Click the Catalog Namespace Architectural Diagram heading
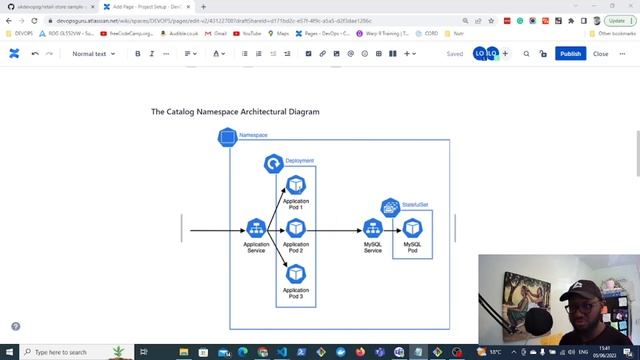Screen dimensions: 640x360 pos(236,111)
